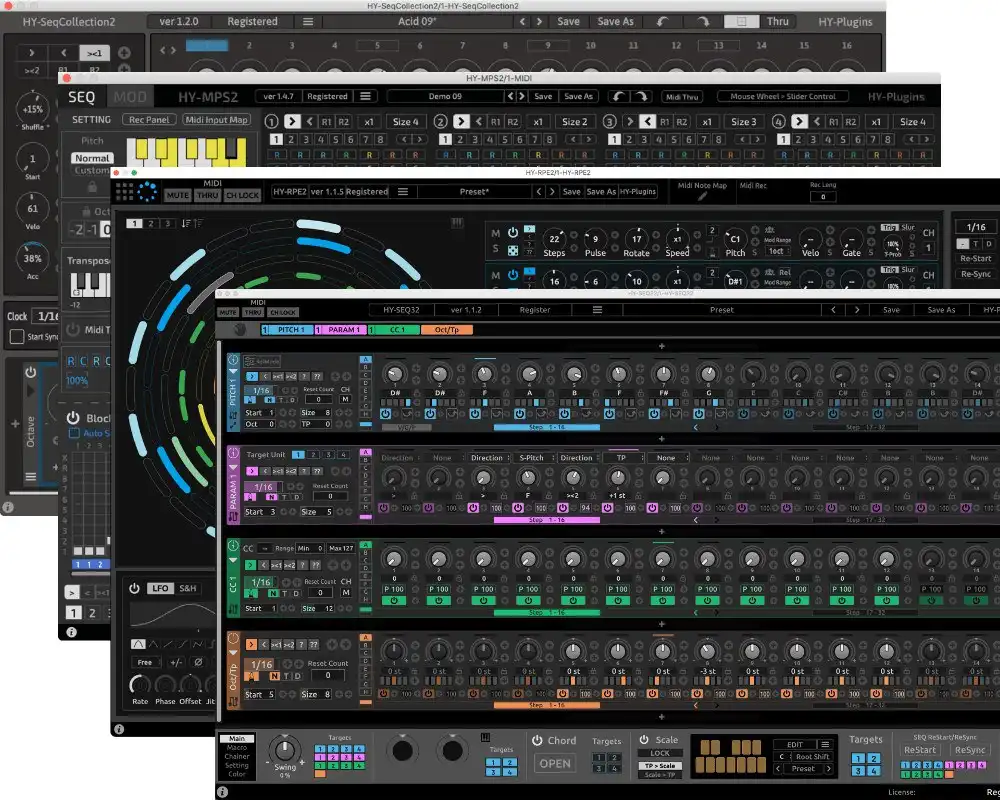Viewport: 1000px width, 800px height.
Task: Go to next preset in HY-MPS2
Action: [522, 96]
